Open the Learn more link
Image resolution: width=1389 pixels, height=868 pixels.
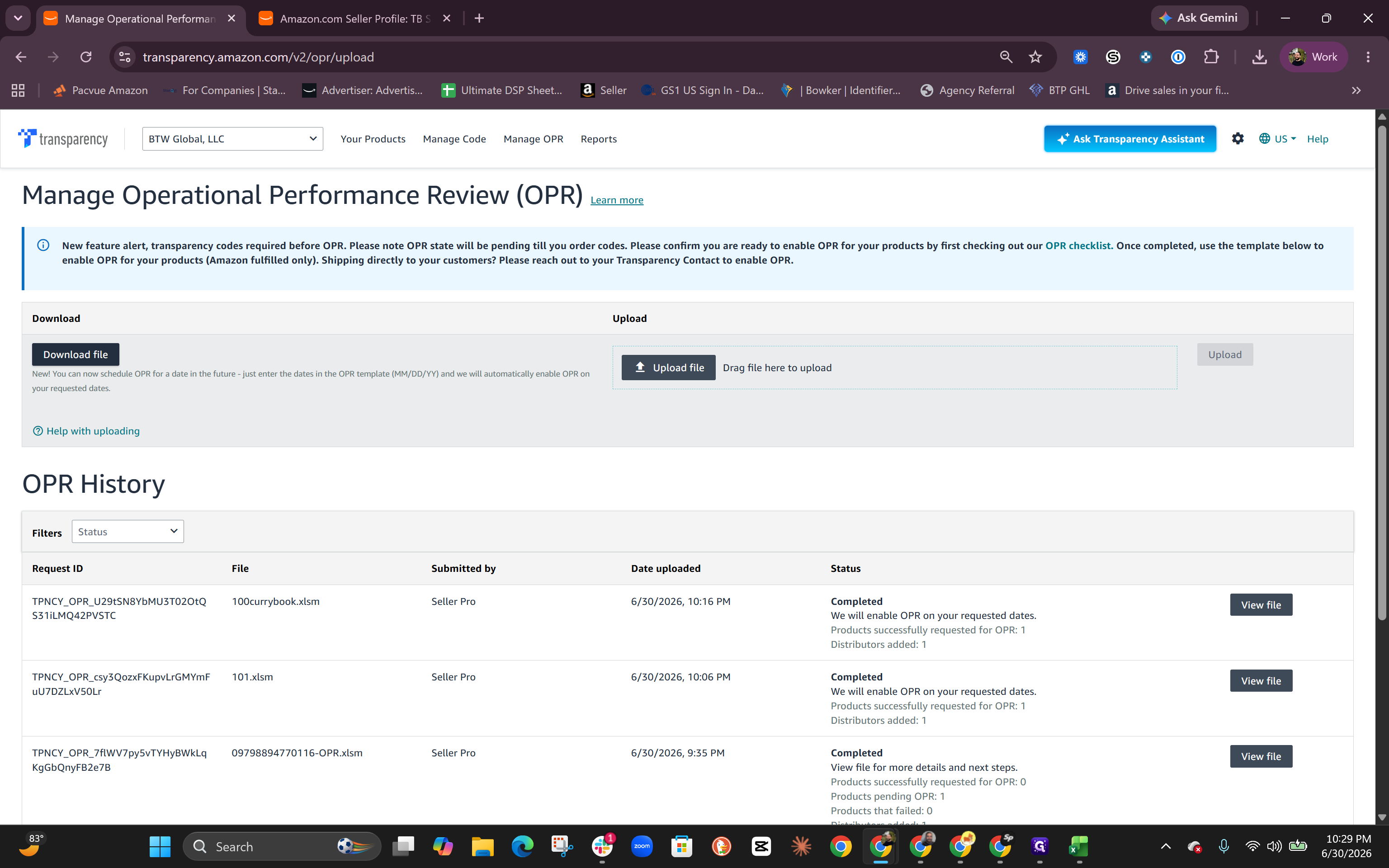point(616,200)
